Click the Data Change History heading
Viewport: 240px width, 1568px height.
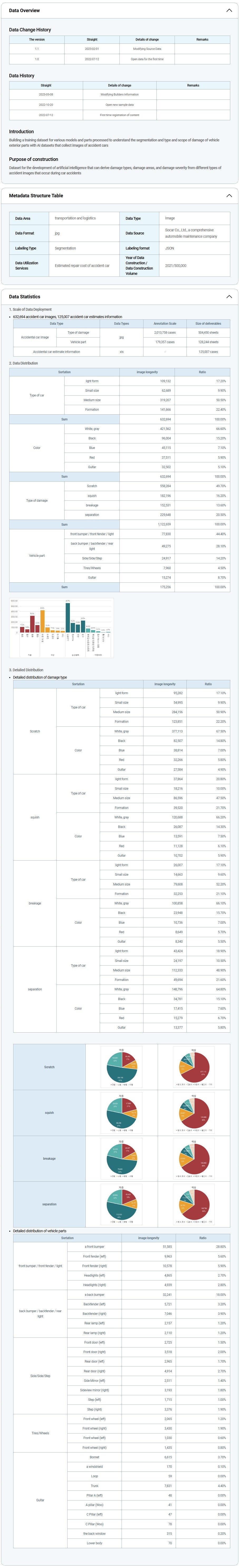(x=30, y=30)
